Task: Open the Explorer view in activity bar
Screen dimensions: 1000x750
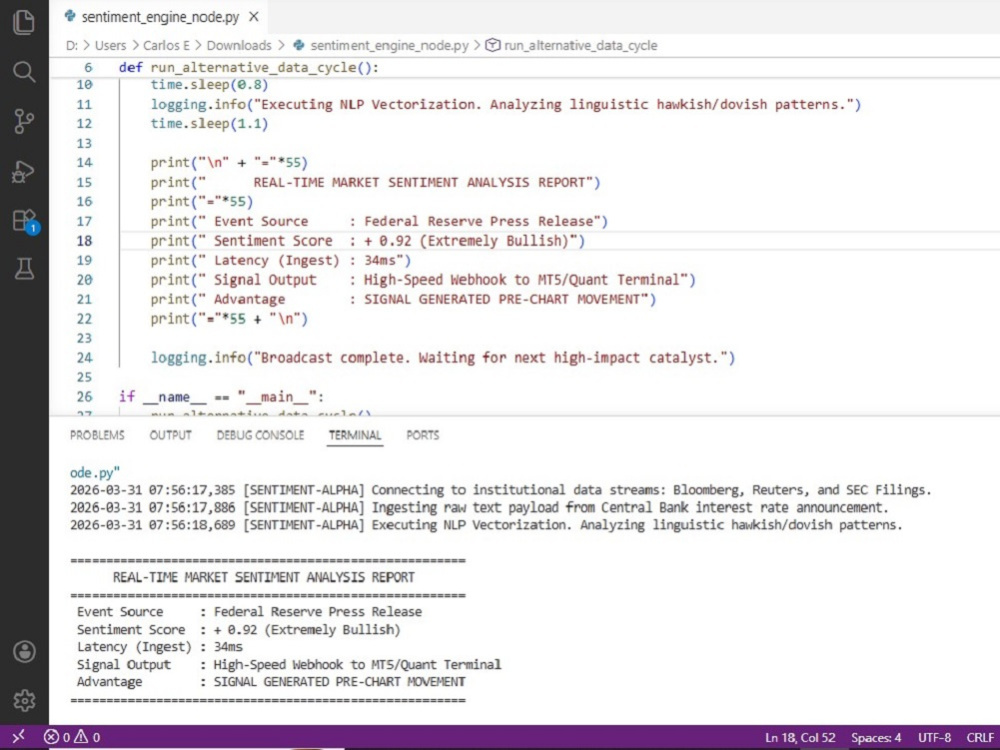Action: 24,22
